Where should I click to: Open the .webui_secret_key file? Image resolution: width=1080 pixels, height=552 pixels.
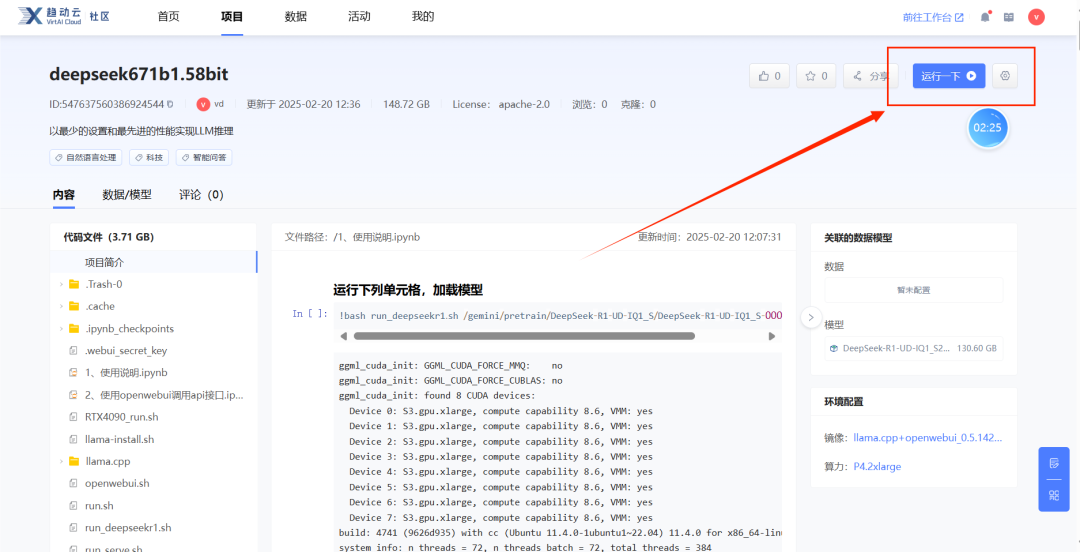pyautogui.click(x=126, y=351)
